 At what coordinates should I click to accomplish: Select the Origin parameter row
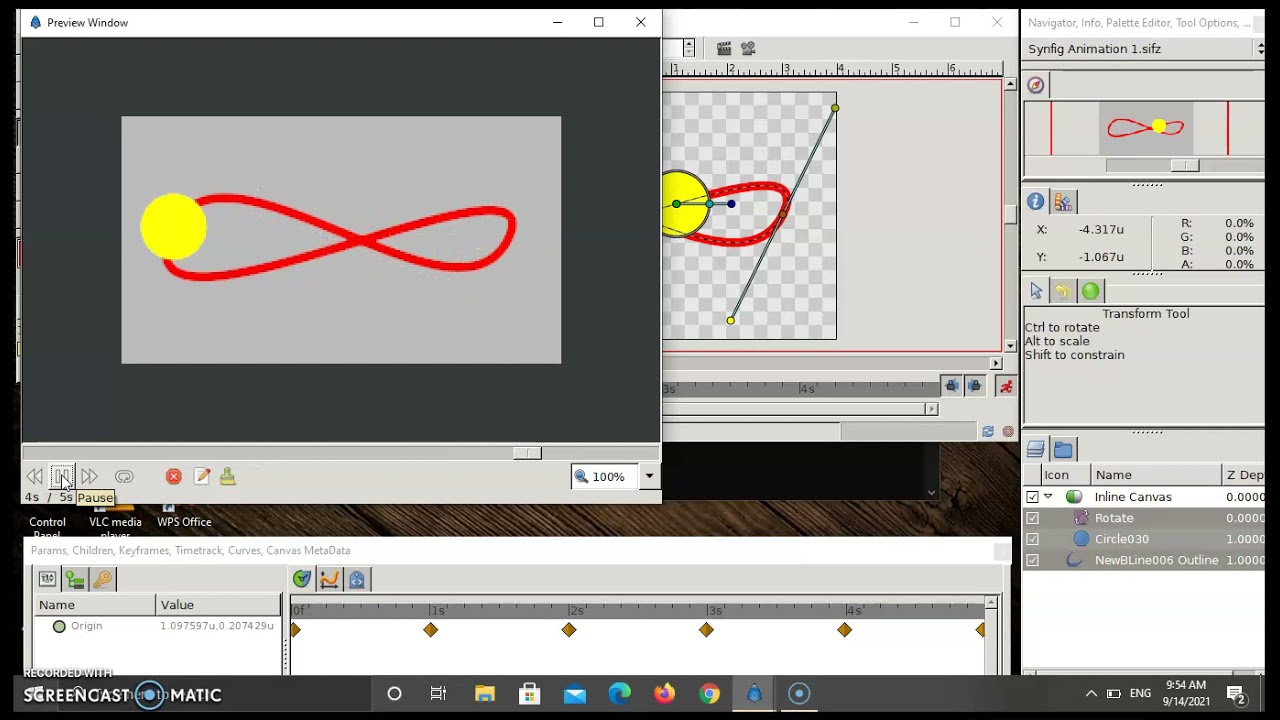[x=158, y=626]
